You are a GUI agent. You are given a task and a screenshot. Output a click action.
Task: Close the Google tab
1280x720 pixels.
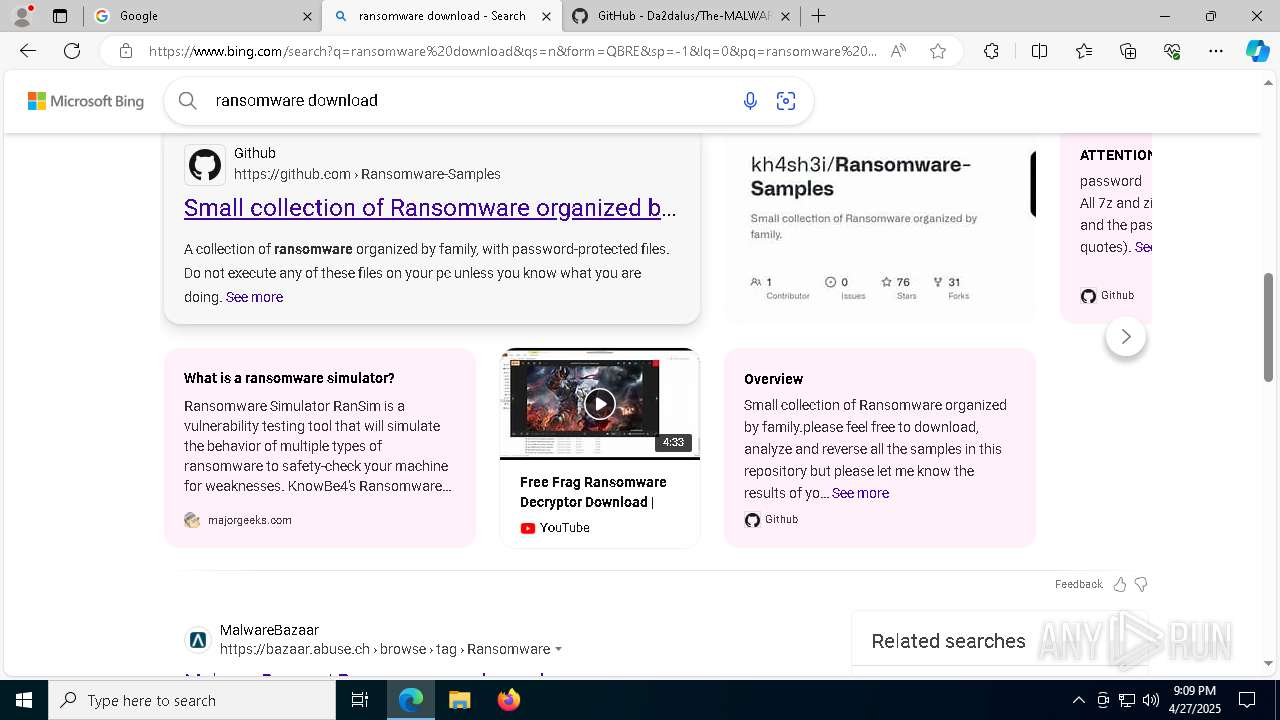tap(307, 16)
